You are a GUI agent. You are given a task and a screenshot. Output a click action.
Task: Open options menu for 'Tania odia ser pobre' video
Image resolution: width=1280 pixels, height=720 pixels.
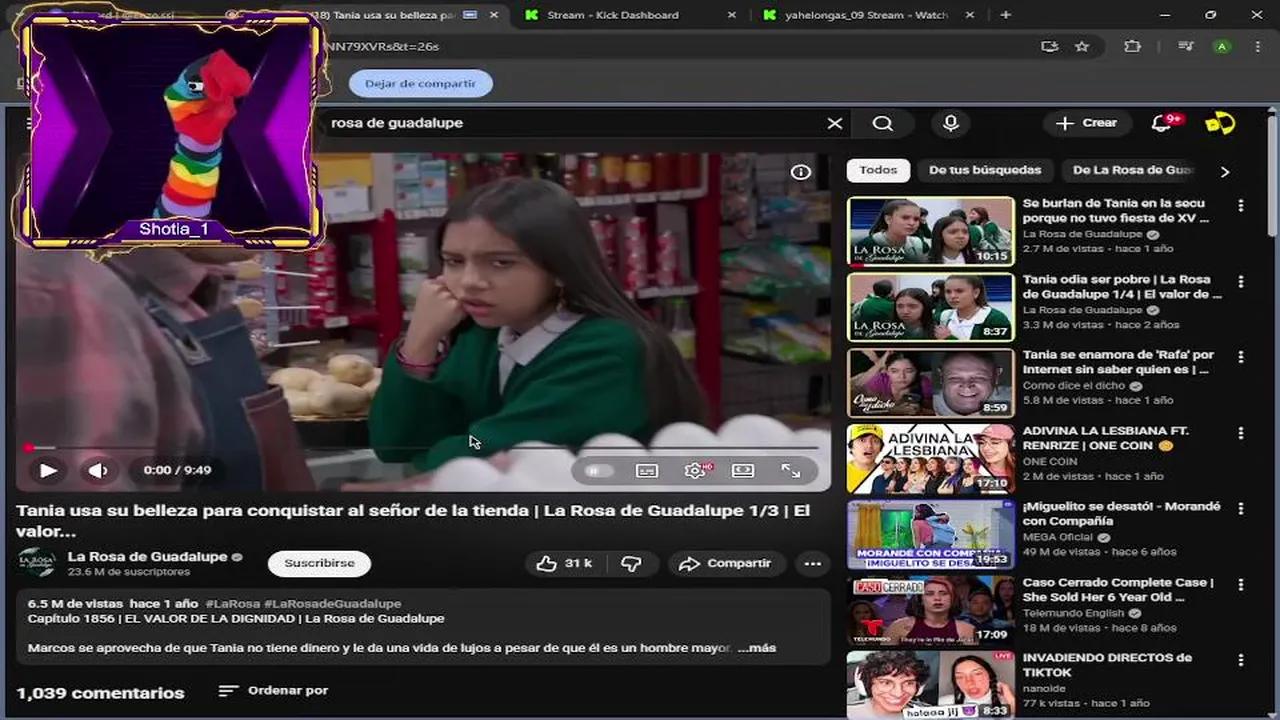1241,281
